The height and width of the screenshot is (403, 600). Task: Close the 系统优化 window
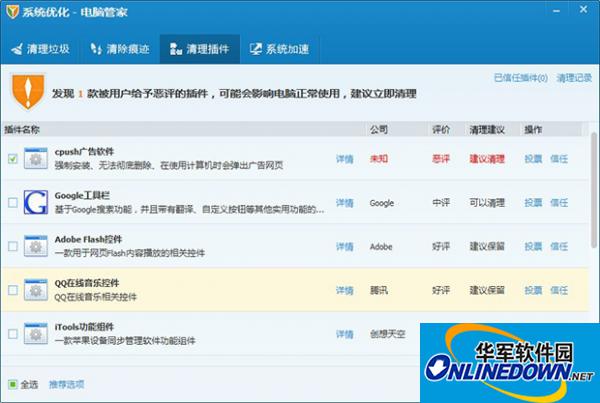coord(583,10)
